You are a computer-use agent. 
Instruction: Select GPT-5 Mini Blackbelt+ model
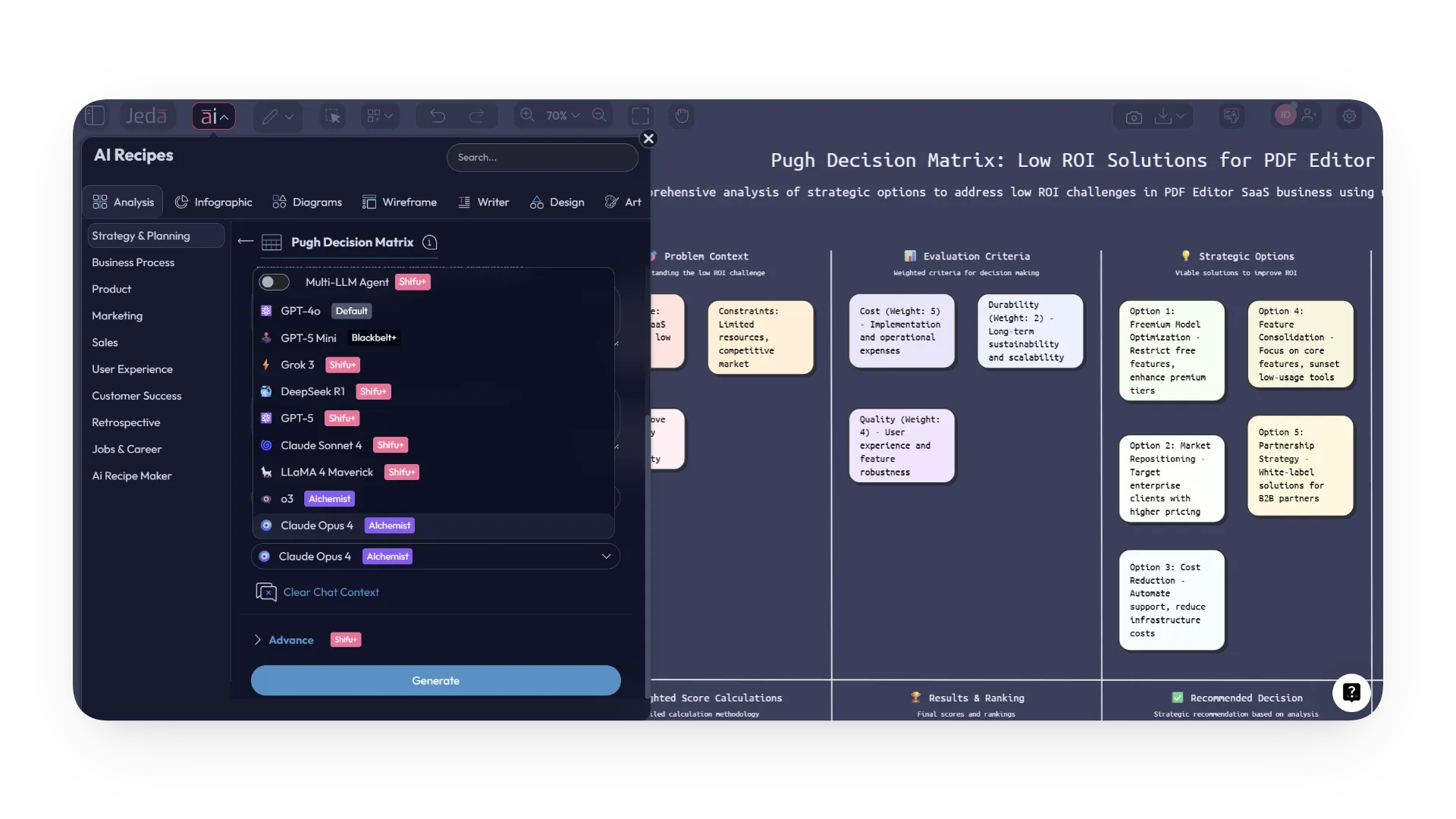[x=307, y=337]
